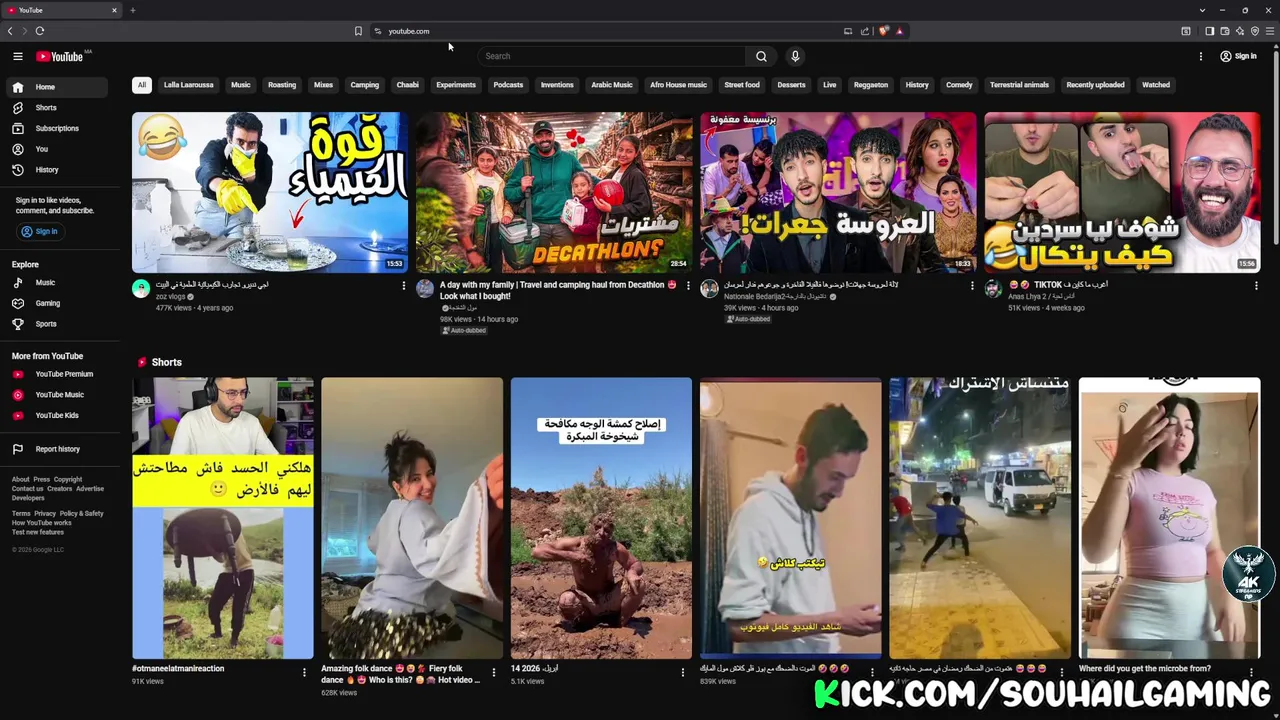Select the Camping filter chip
Image resolution: width=1280 pixels, height=720 pixels.
(x=364, y=85)
